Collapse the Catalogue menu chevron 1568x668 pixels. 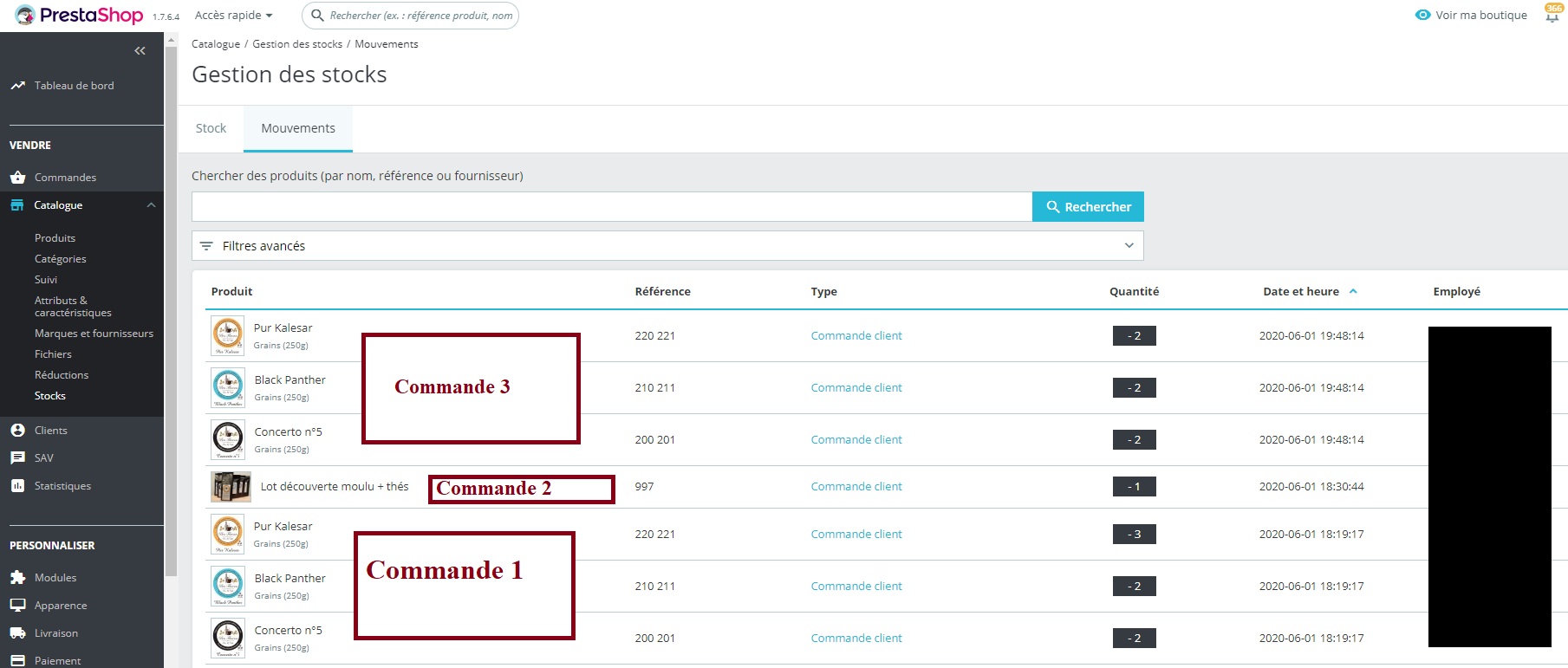click(151, 205)
